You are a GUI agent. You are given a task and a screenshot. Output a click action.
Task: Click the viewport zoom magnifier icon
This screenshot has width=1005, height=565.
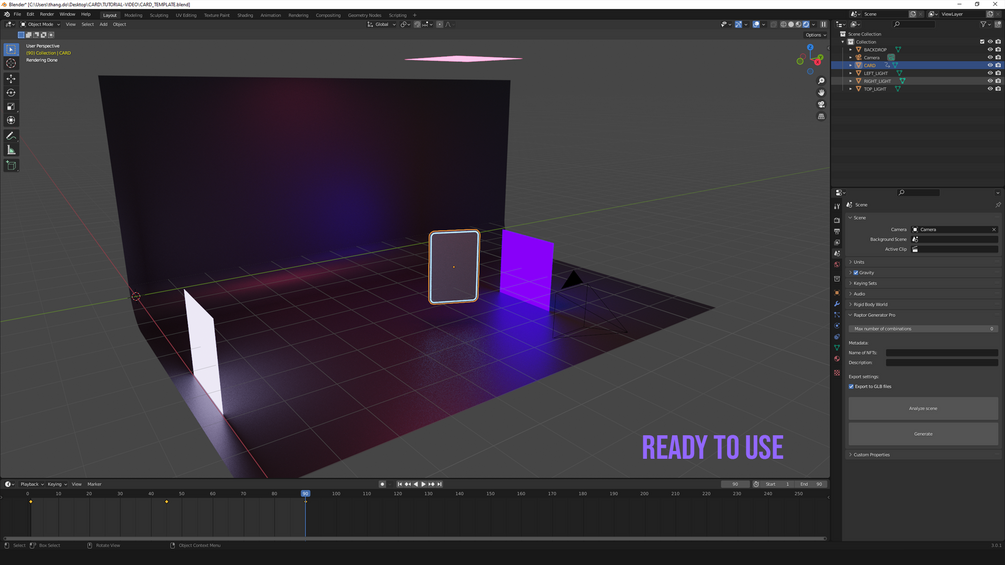821,81
